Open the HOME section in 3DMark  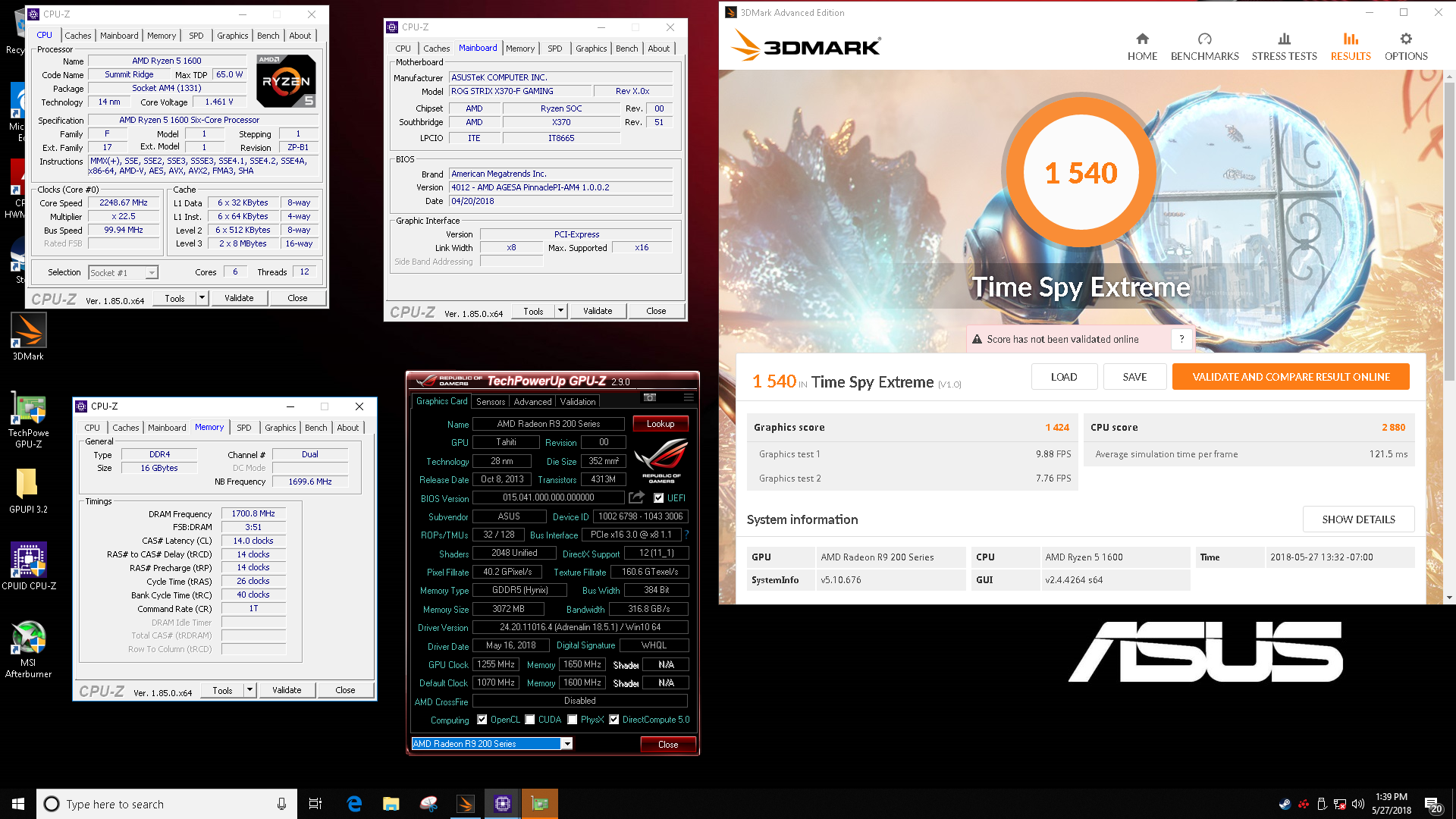click(x=1142, y=47)
